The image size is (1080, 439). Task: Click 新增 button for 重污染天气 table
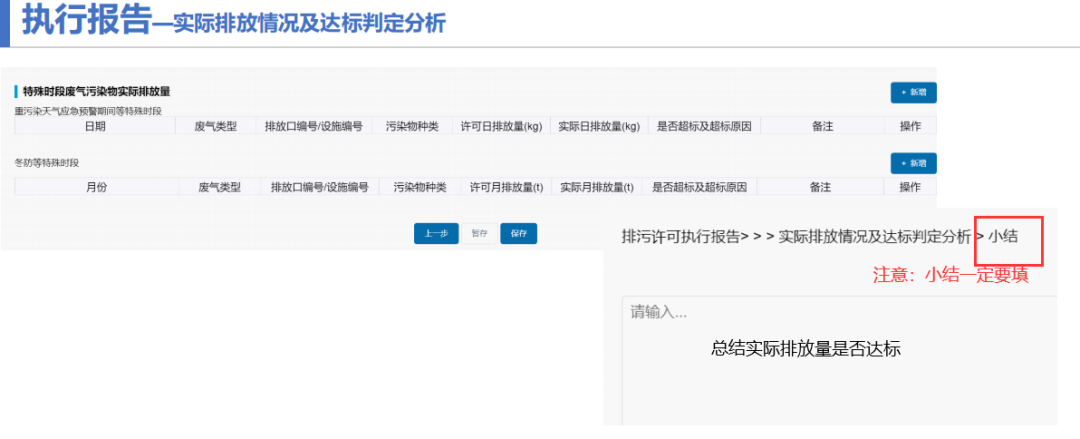[x=913, y=92]
